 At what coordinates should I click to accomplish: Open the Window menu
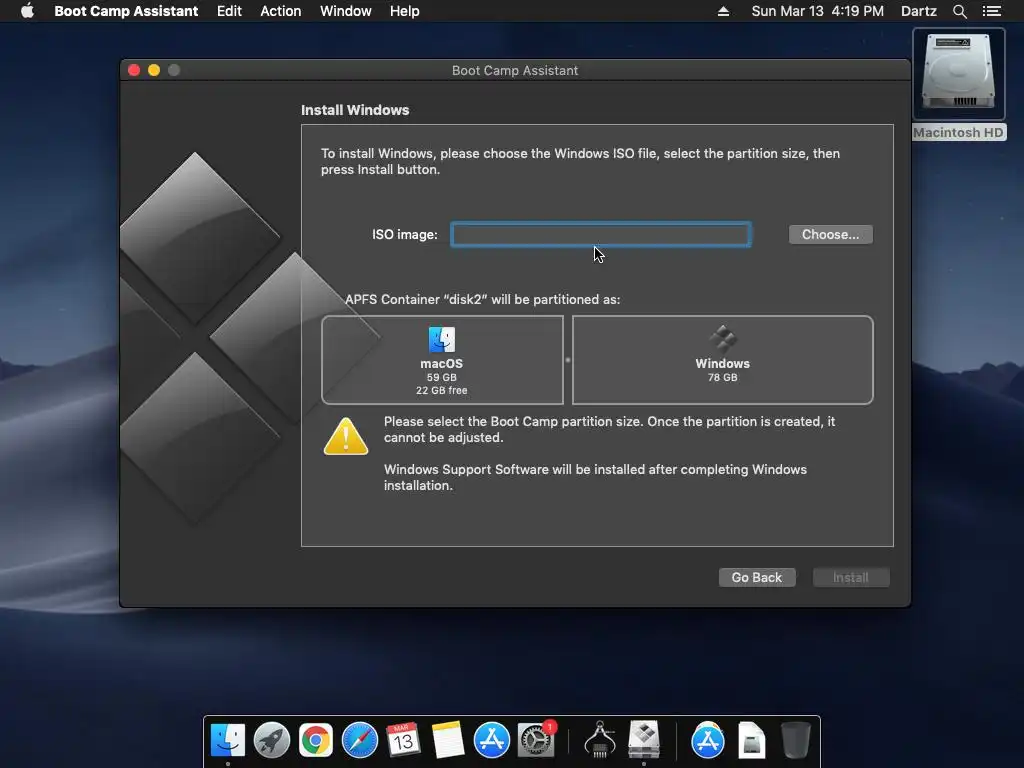point(345,11)
